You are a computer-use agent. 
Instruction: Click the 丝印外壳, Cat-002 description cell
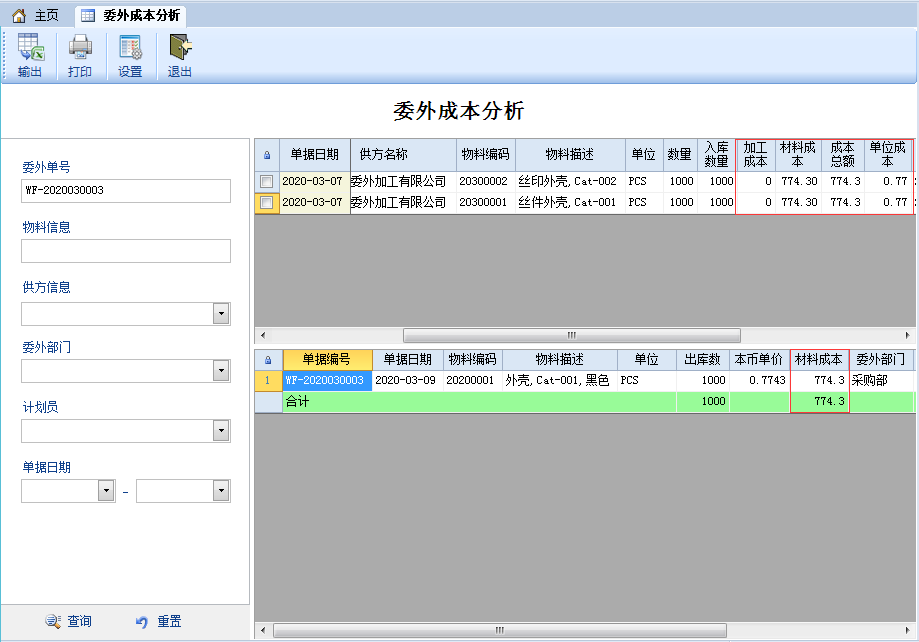pyautogui.click(x=570, y=182)
